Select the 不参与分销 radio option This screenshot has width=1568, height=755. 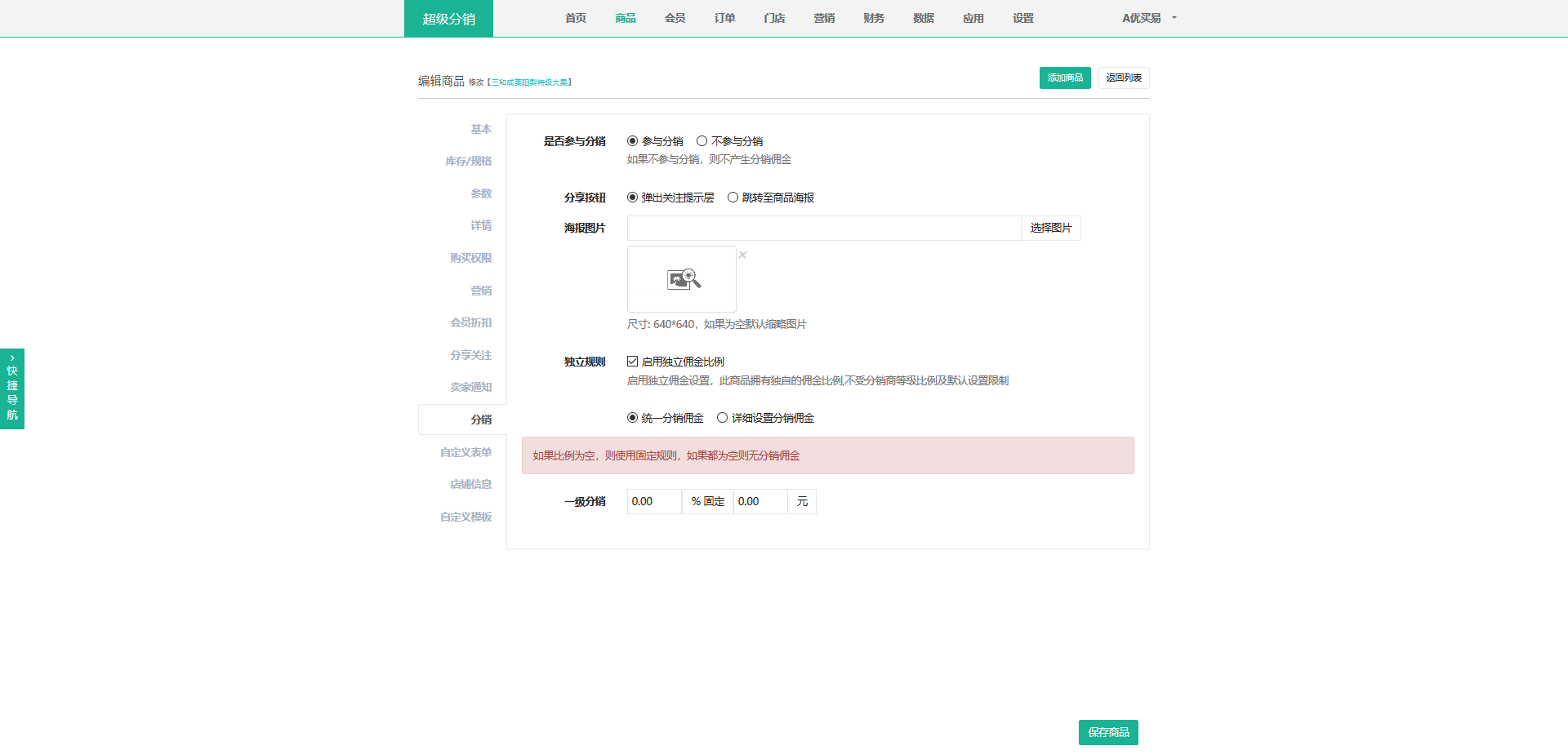[x=702, y=141]
